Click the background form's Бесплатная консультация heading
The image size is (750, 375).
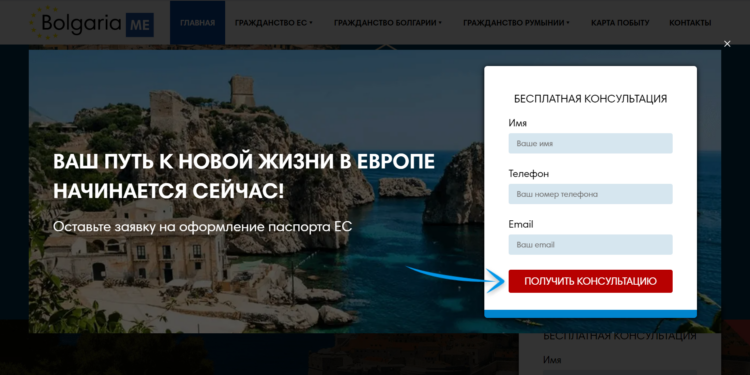pyautogui.click(x=619, y=336)
